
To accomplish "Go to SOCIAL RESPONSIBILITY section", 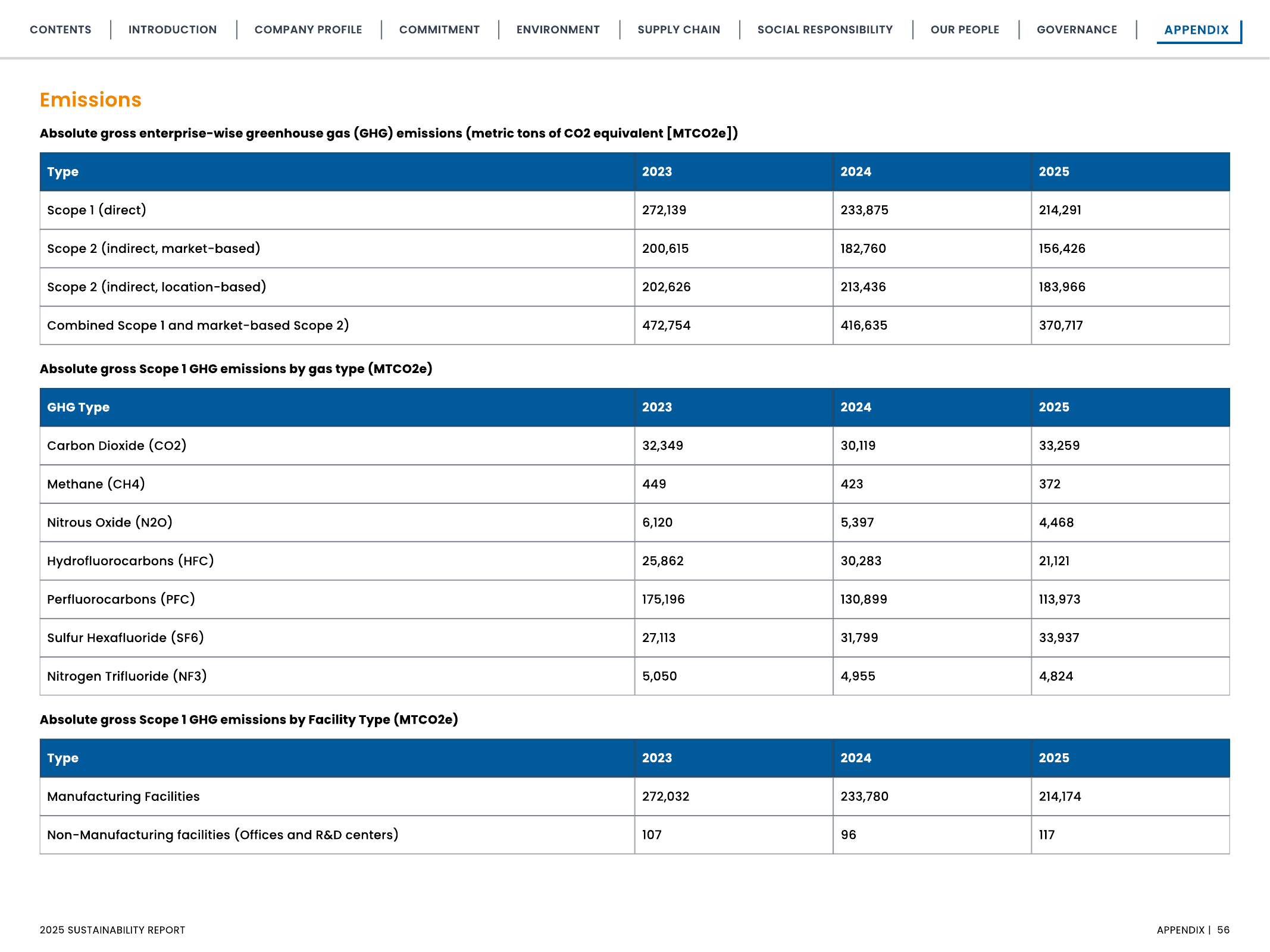I will (825, 30).
